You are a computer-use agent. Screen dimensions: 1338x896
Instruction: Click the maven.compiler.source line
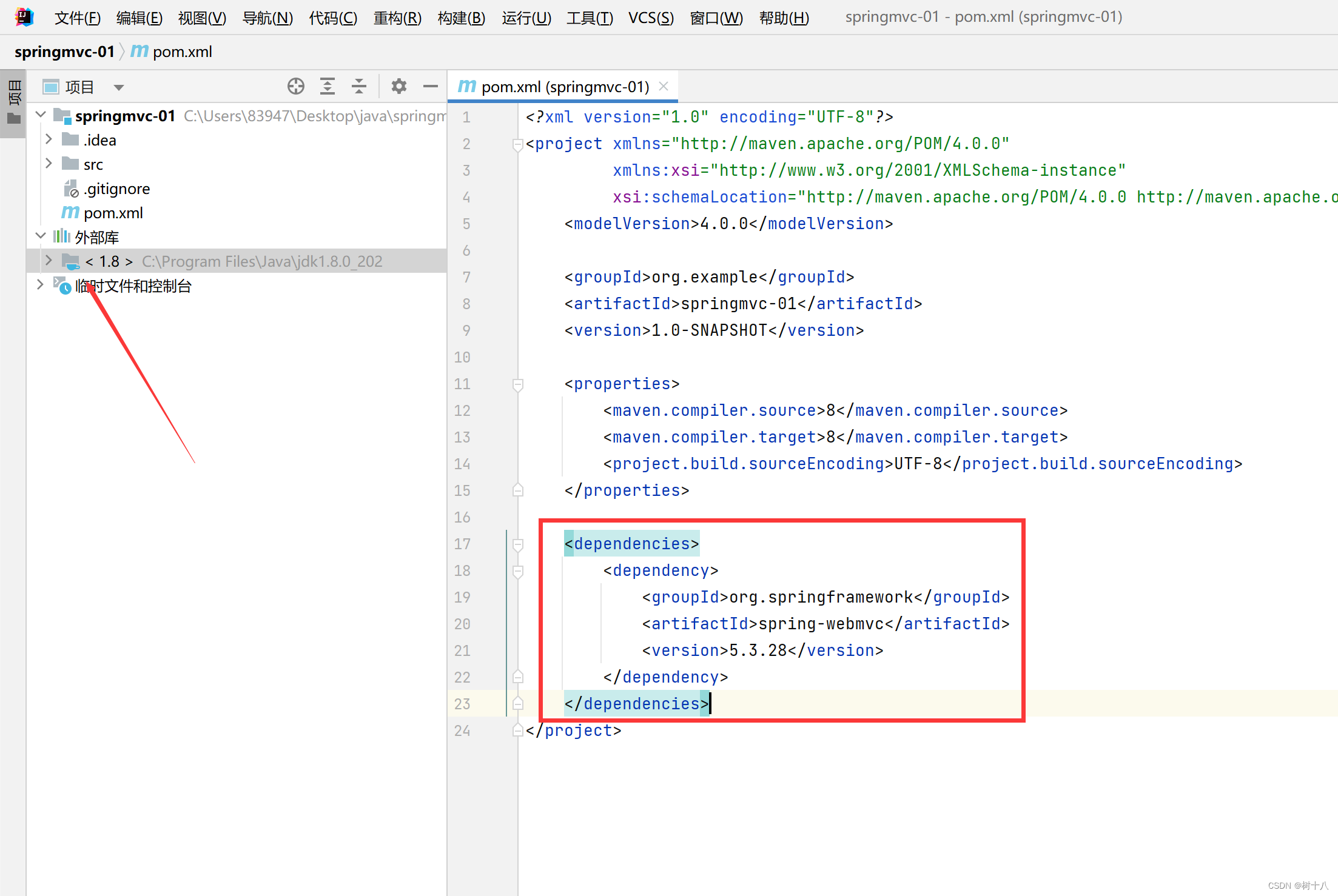point(835,410)
